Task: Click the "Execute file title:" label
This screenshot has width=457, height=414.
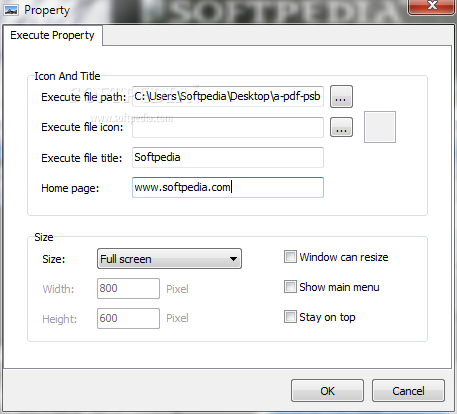Action: coord(82,158)
